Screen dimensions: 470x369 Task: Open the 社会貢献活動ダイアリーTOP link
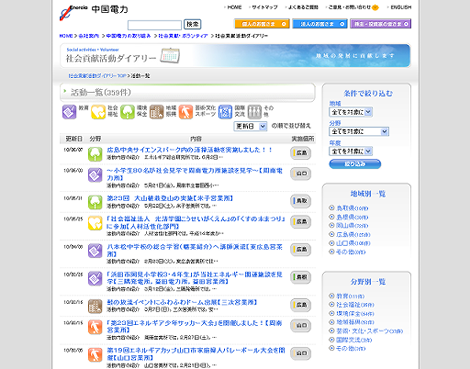(x=97, y=76)
